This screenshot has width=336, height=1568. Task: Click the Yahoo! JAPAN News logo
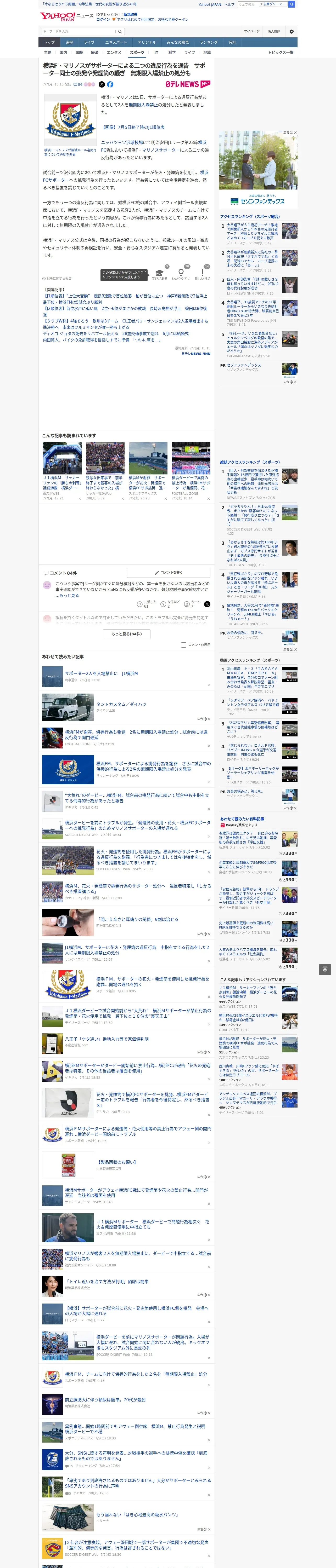tap(66, 16)
